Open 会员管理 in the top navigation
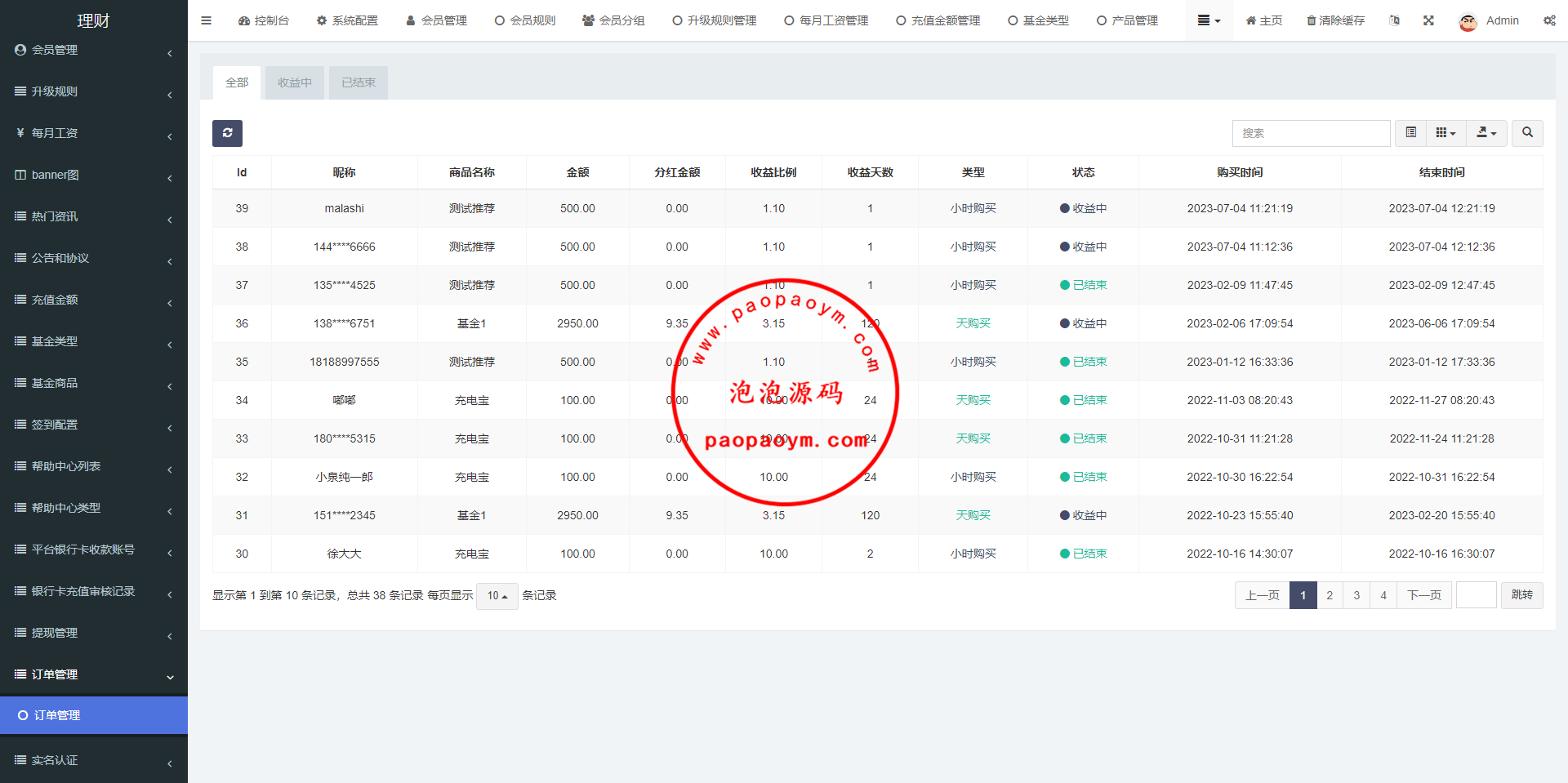This screenshot has height=783, width=1568. pos(437,20)
